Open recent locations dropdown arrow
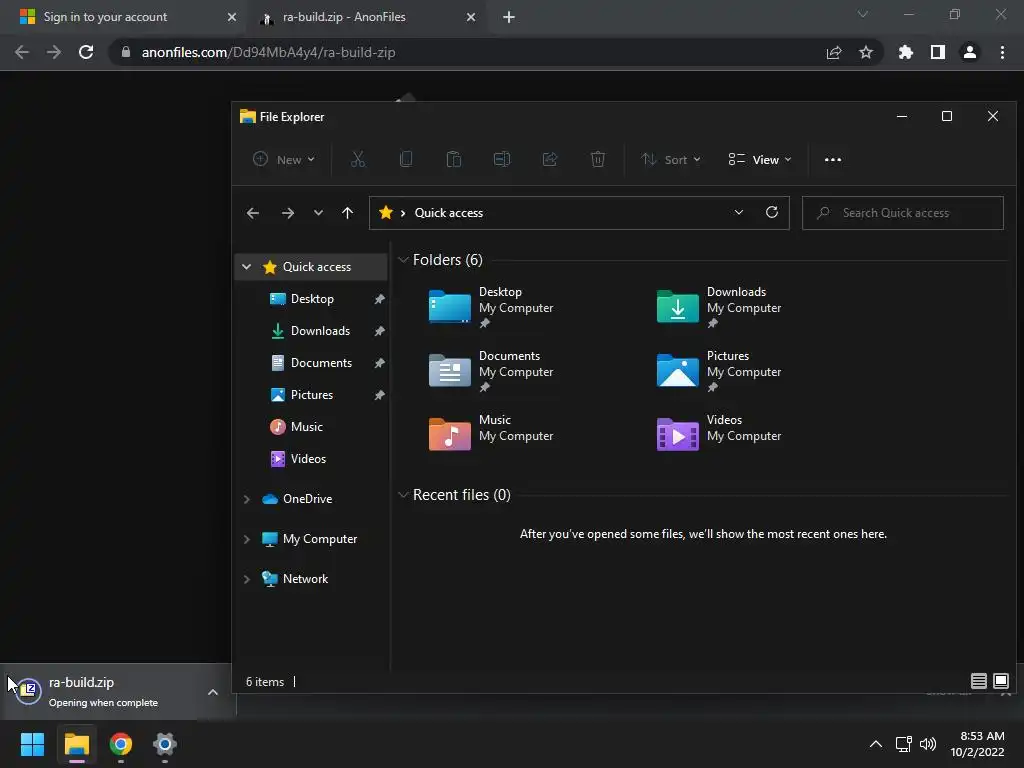1024x768 pixels. pyautogui.click(x=318, y=213)
